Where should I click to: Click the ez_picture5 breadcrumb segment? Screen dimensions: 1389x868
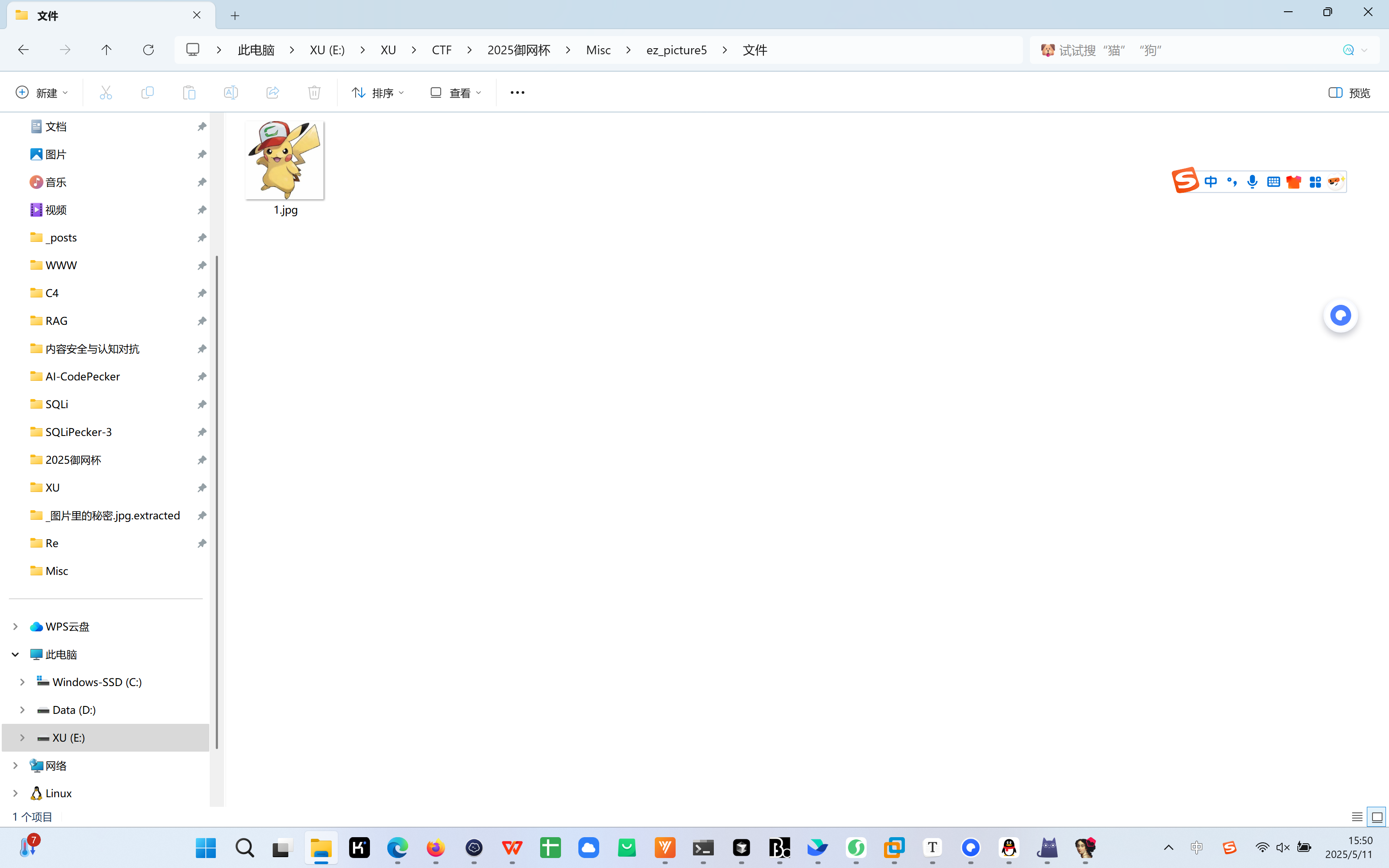tap(677, 50)
